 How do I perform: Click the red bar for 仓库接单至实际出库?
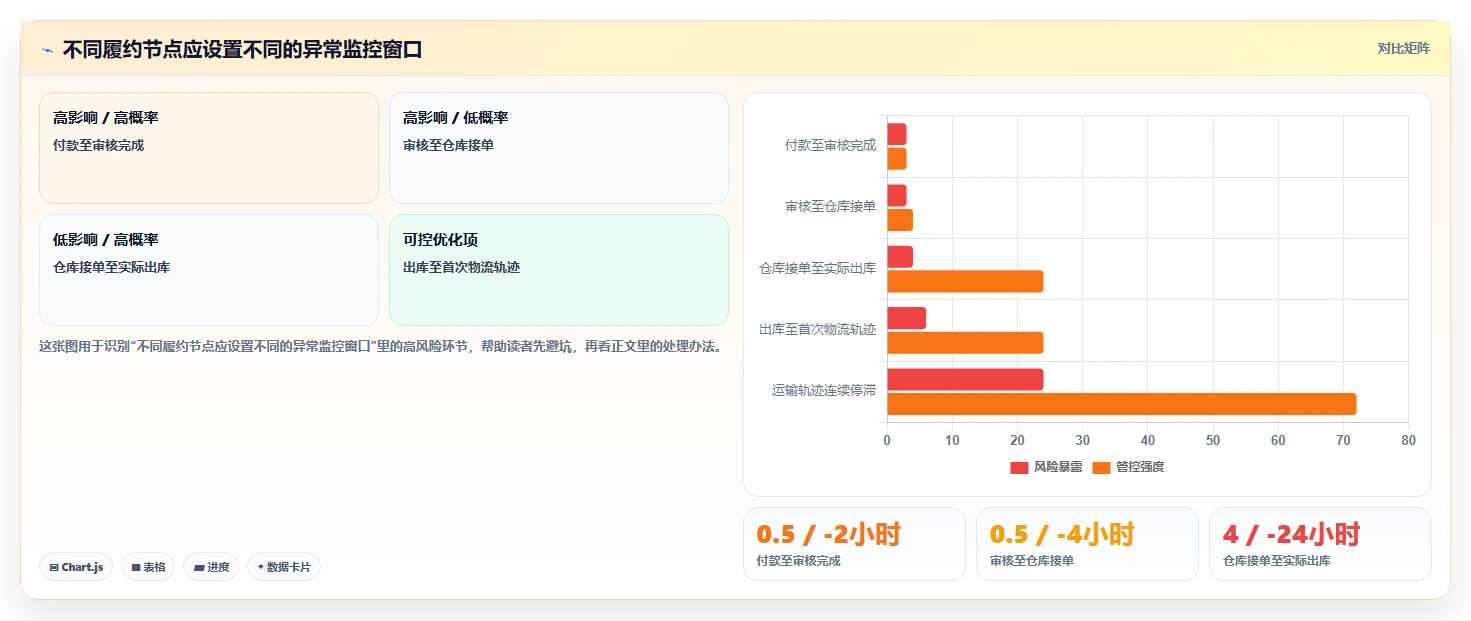(900, 257)
